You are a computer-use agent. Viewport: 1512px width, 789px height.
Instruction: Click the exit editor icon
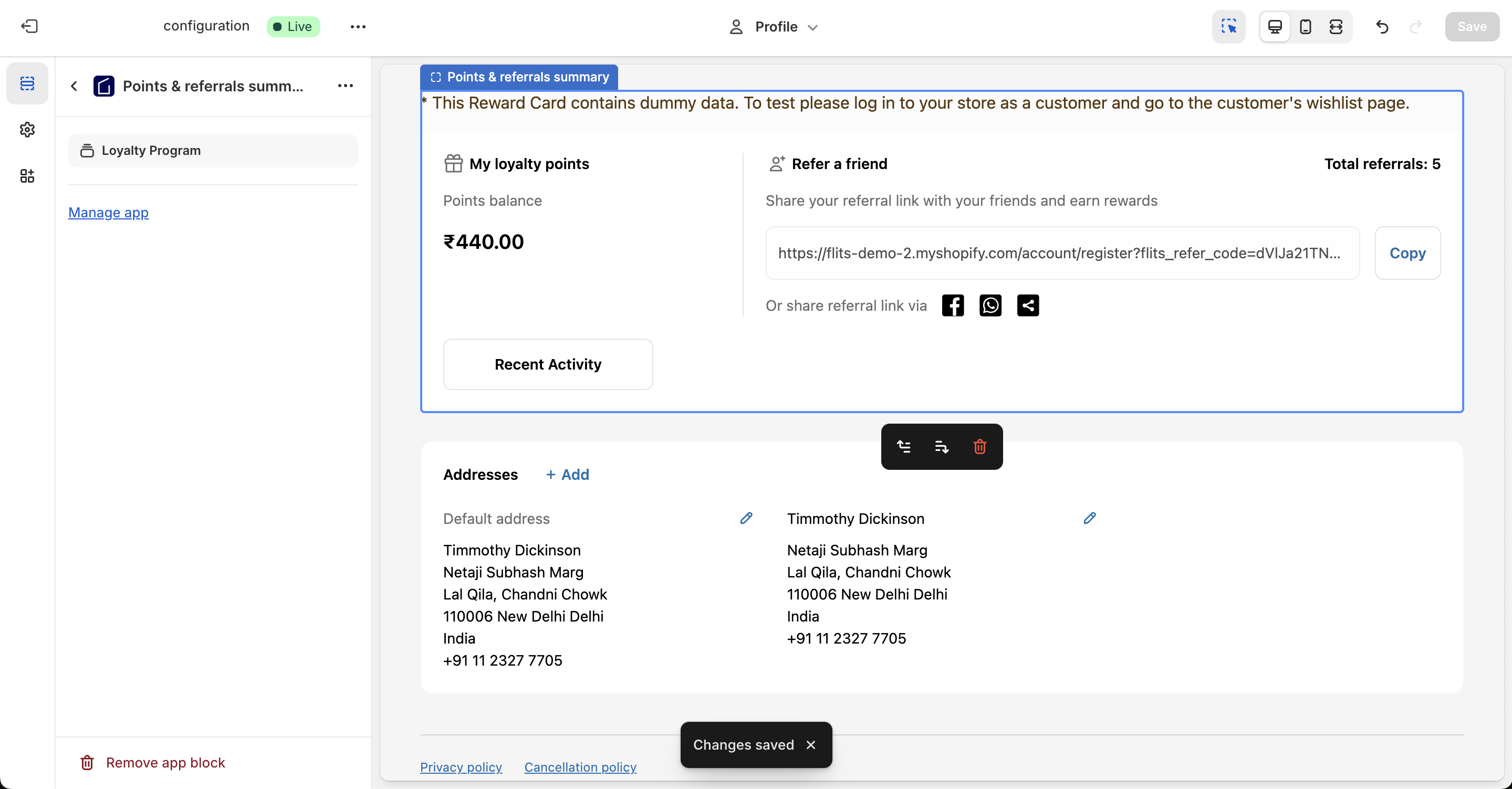coord(29,26)
